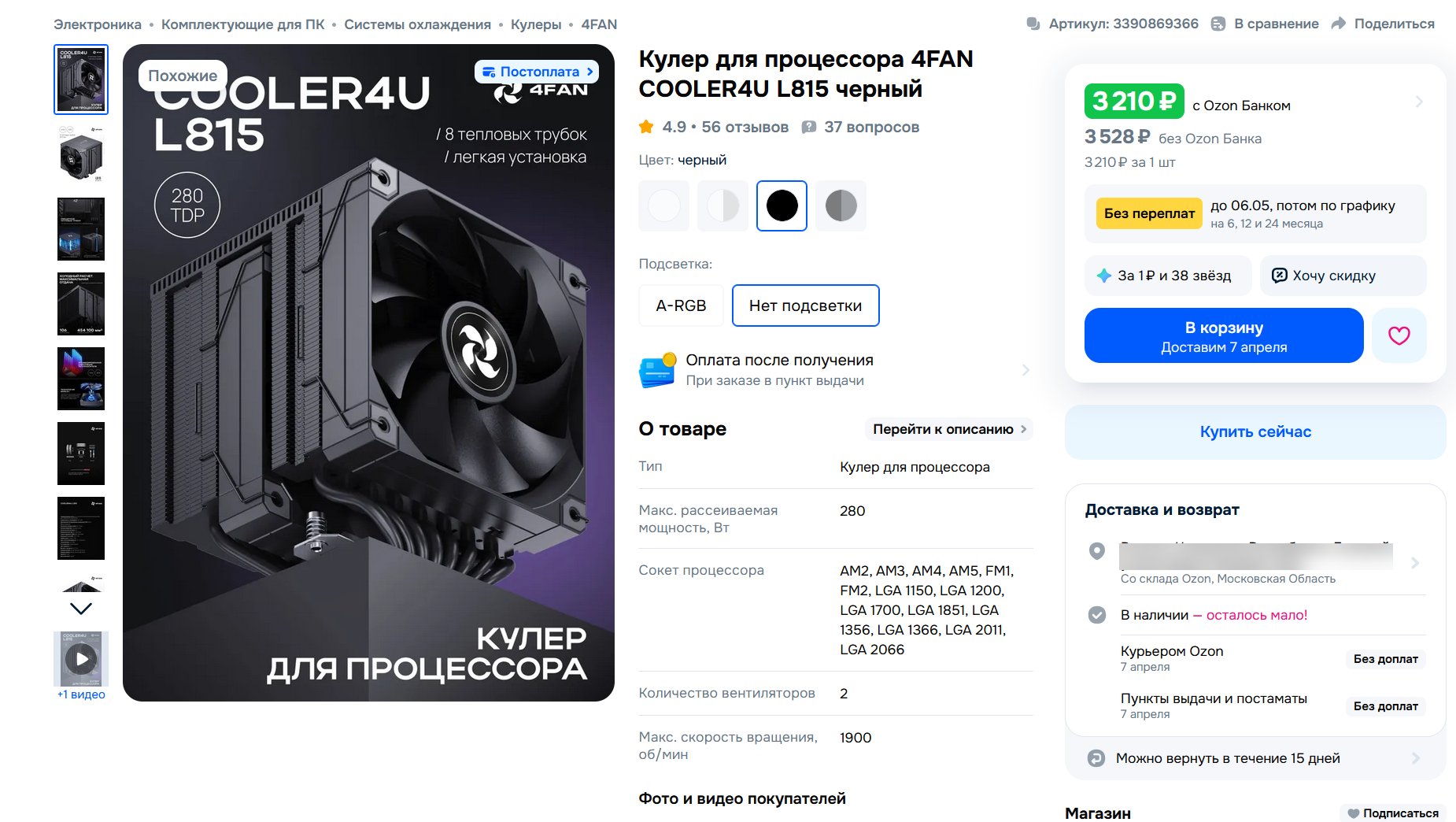This screenshot has height=822, width=1456.
Task: Expand Оплата после получения details arrow
Action: (x=1025, y=370)
